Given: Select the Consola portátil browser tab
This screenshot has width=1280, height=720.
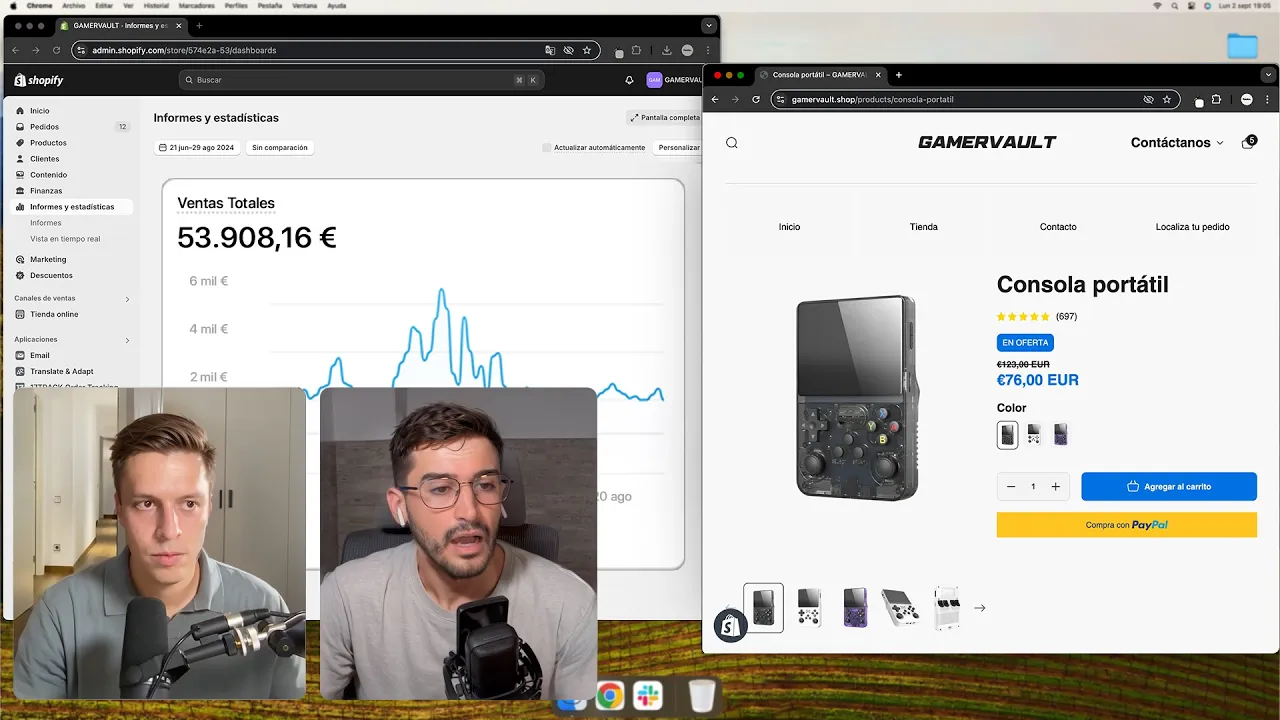Looking at the screenshot, I should click(x=818, y=75).
